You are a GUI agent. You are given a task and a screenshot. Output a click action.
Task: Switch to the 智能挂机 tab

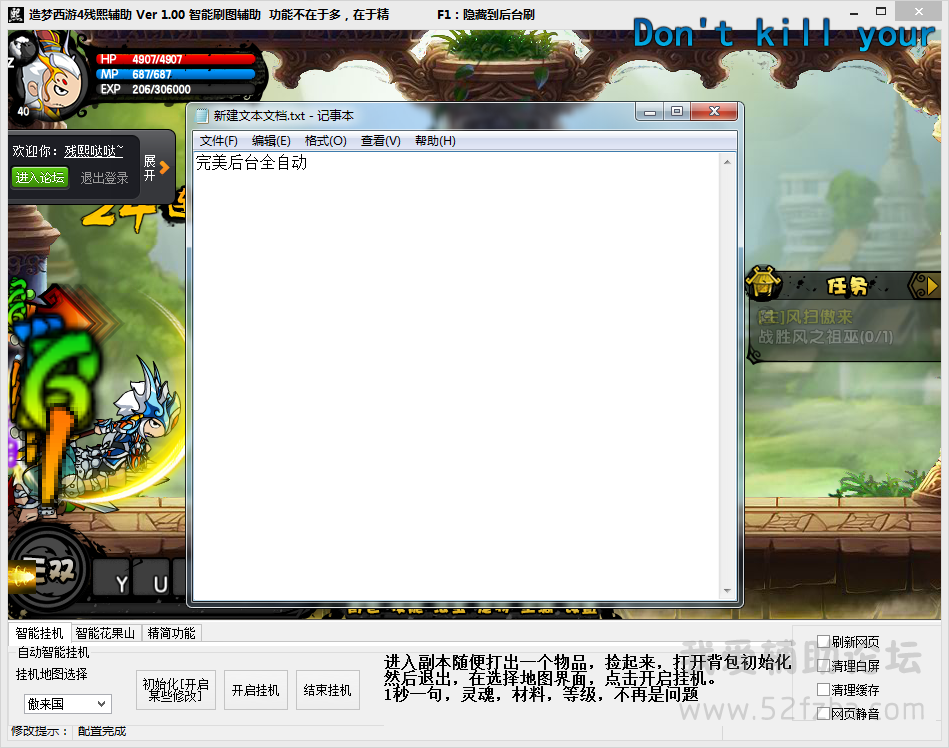click(x=39, y=633)
